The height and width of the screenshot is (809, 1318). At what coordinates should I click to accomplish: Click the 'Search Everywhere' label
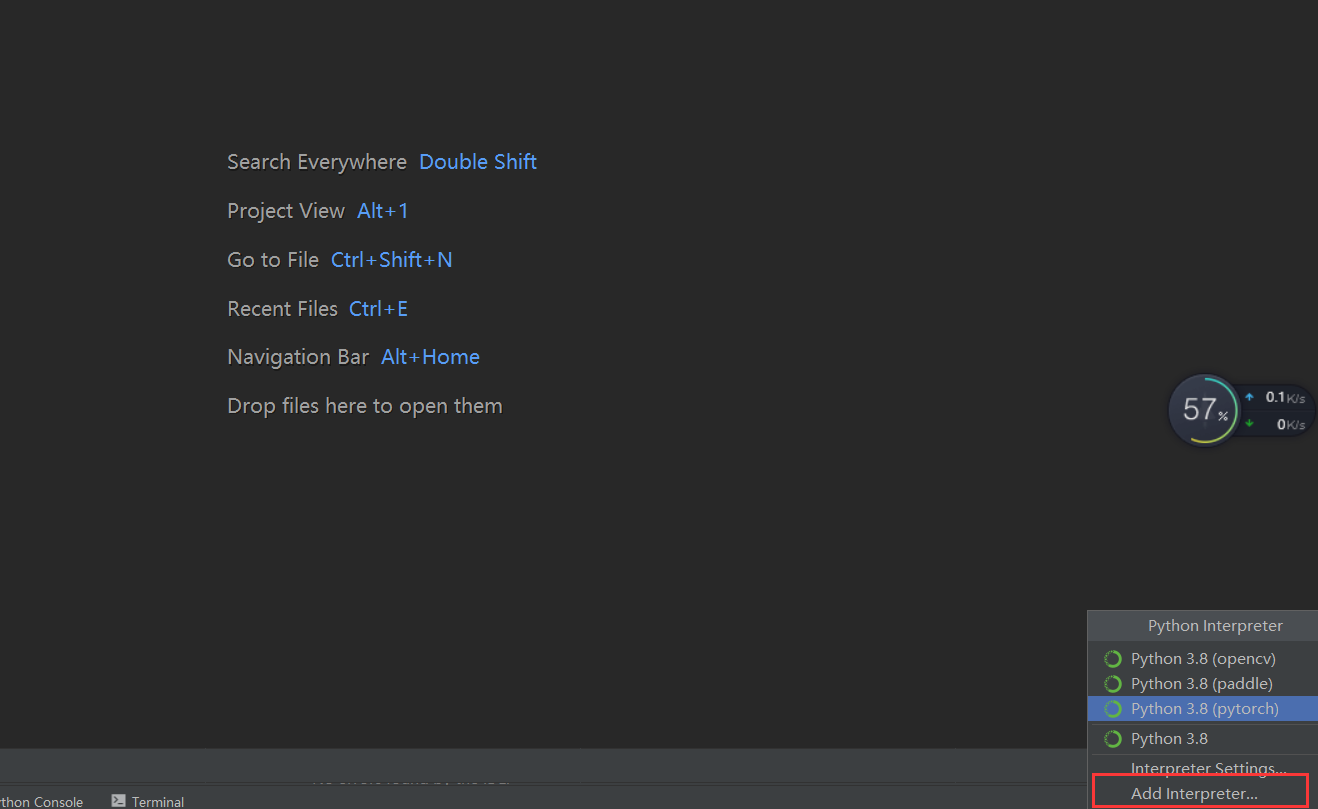[317, 162]
